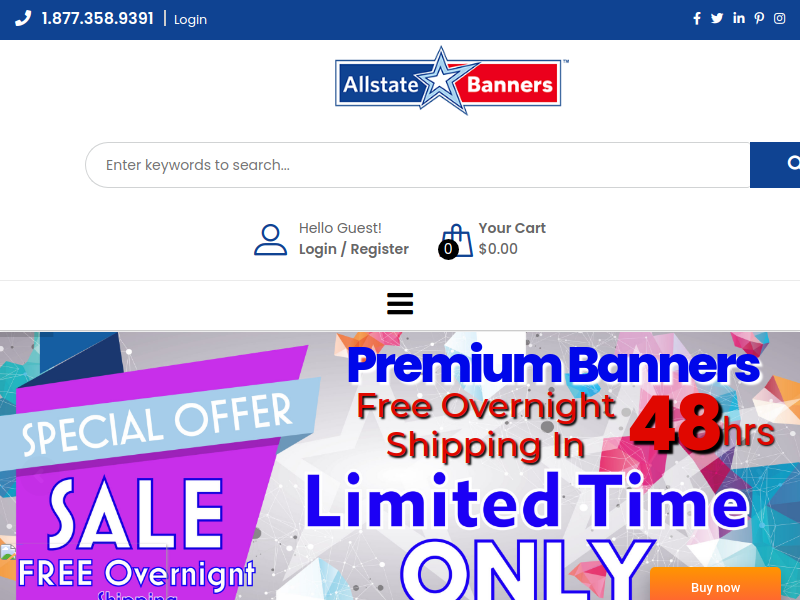Open the shopping bag cart icon
The height and width of the screenshot is (600, 800).
457,240
